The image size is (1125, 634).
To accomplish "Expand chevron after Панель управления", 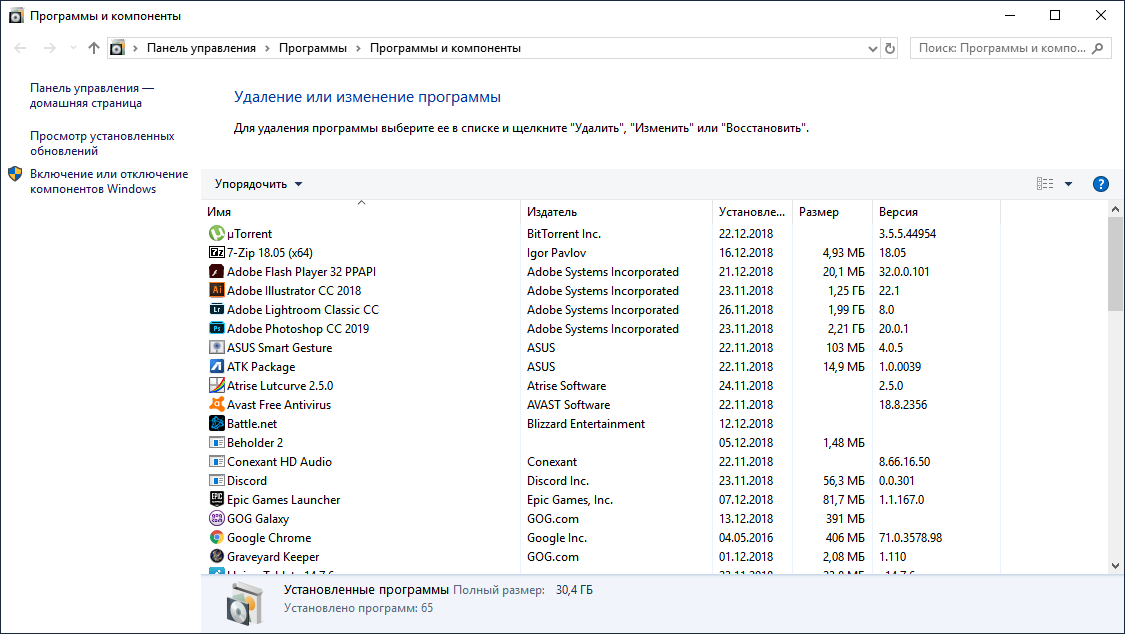I will (x=267, y=48).
